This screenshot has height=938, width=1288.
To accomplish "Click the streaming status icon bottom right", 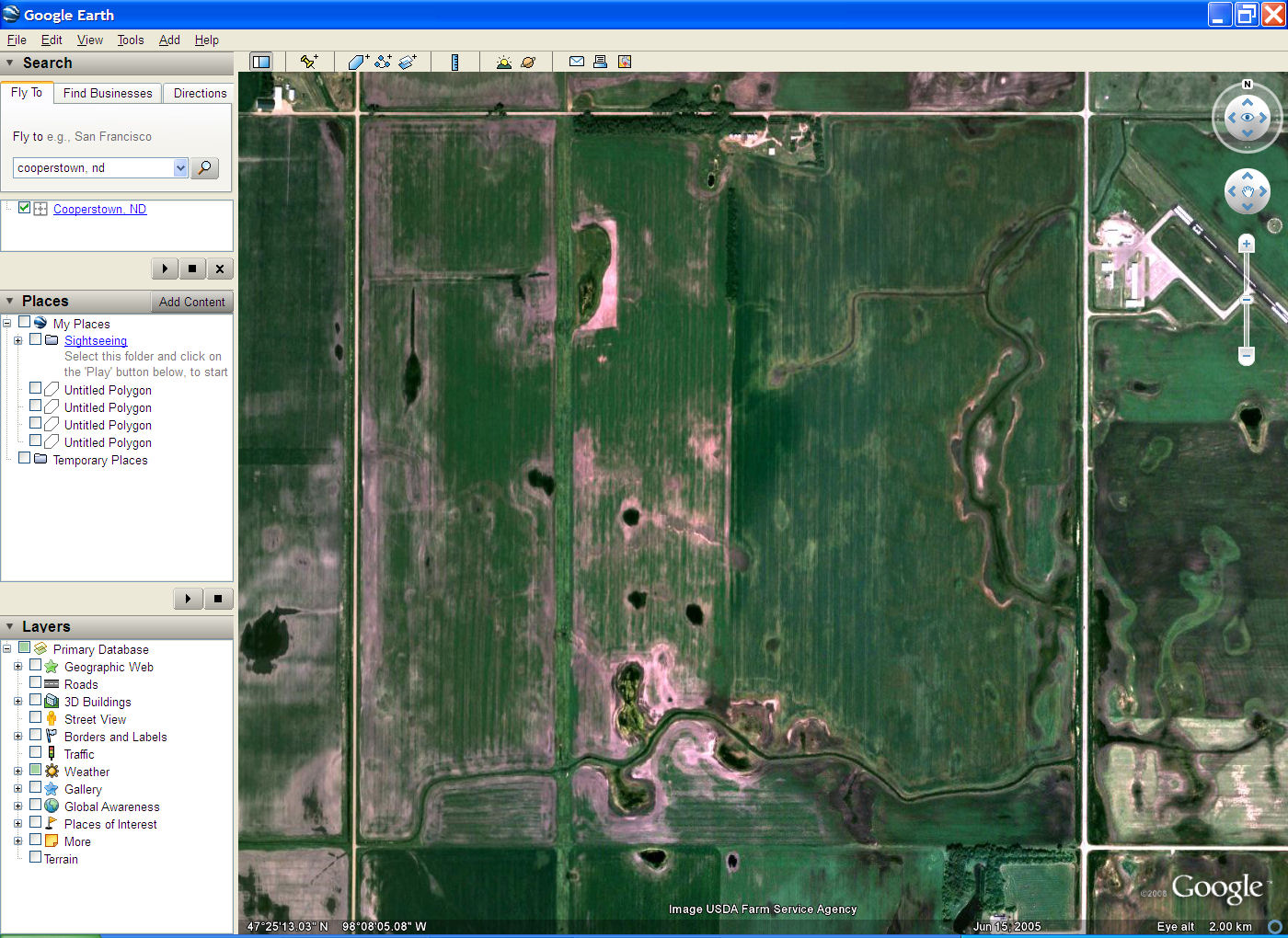I will (x=1275, y=927).
